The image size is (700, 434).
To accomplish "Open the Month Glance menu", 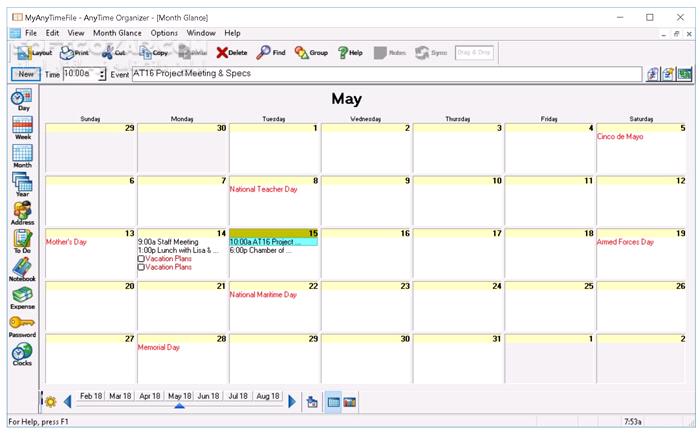I will [117, 33].
